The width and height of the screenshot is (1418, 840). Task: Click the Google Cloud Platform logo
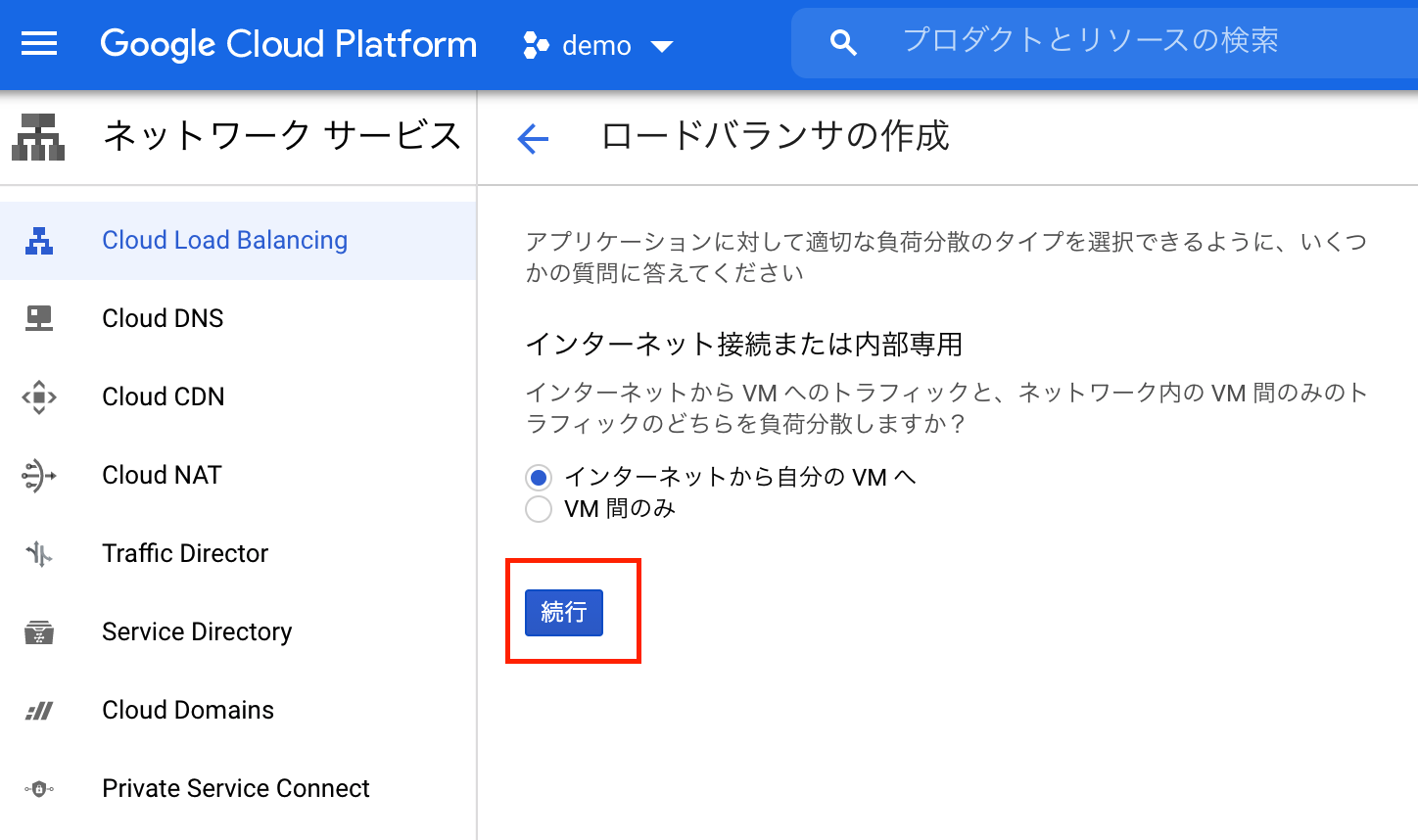(288, 44)
